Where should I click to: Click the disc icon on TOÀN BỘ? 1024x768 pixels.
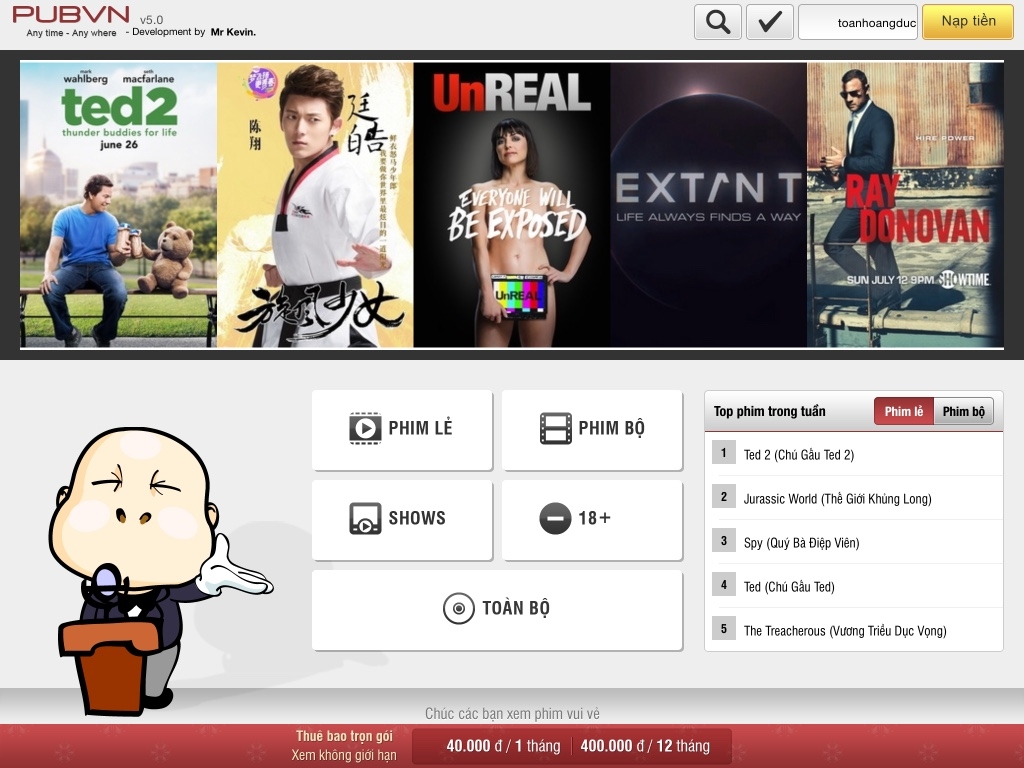point(458,609)
